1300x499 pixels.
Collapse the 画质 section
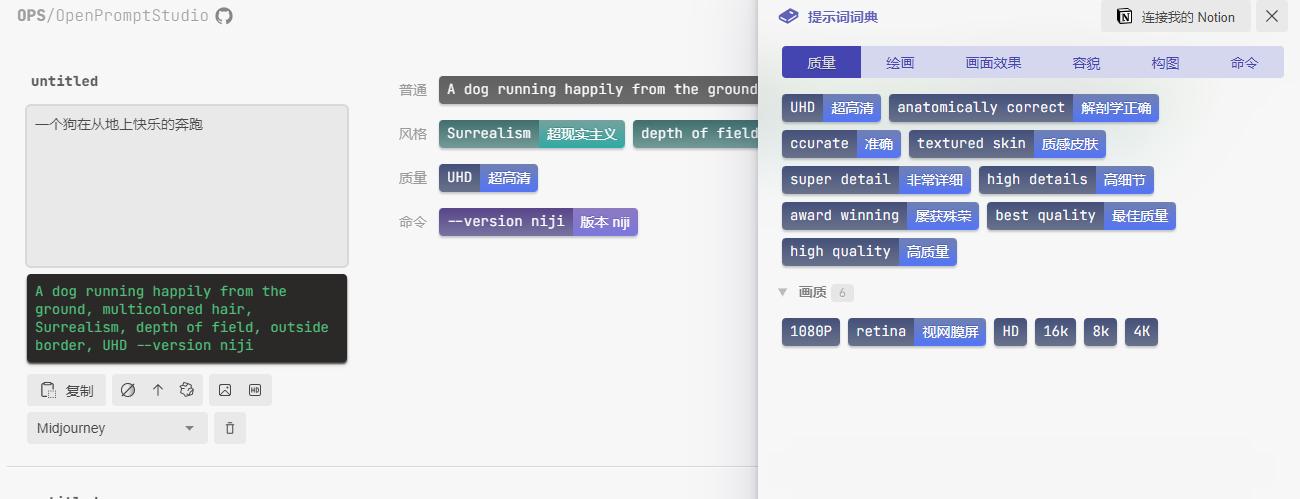[x=783, y=293]
